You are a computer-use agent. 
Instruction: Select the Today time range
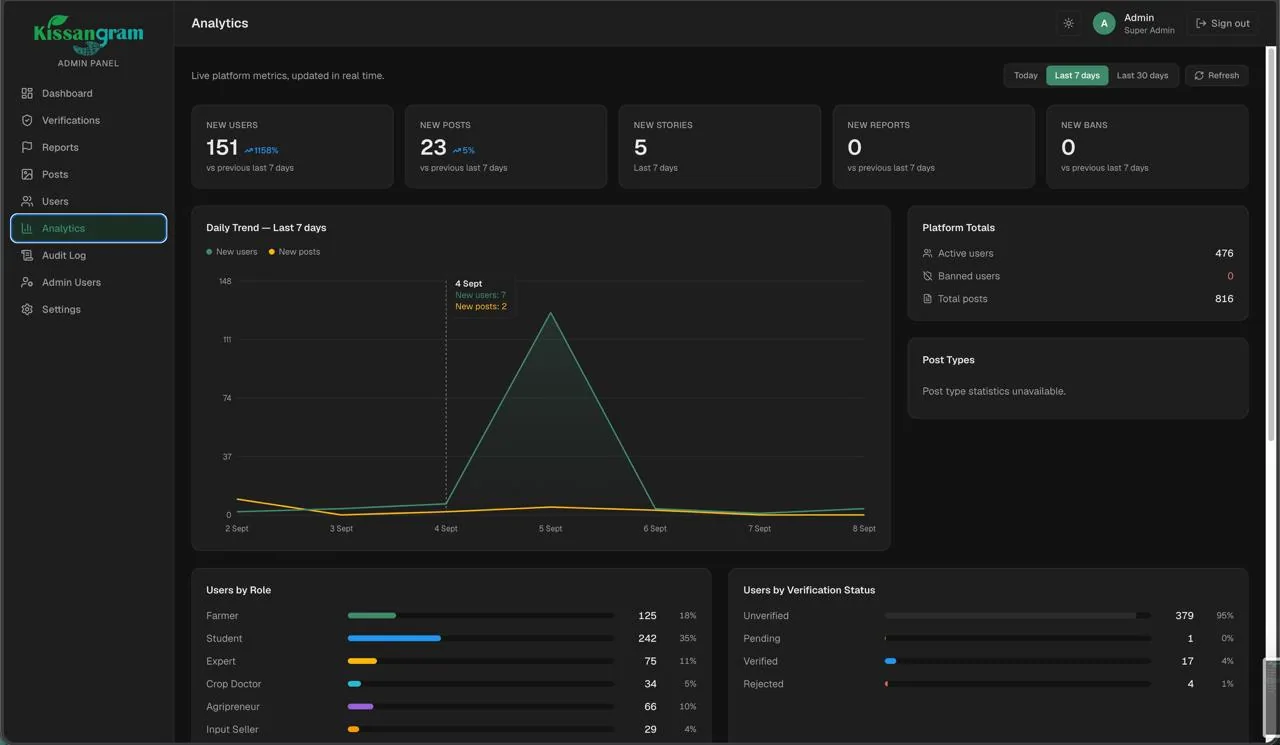click(x=1025, y=75)
